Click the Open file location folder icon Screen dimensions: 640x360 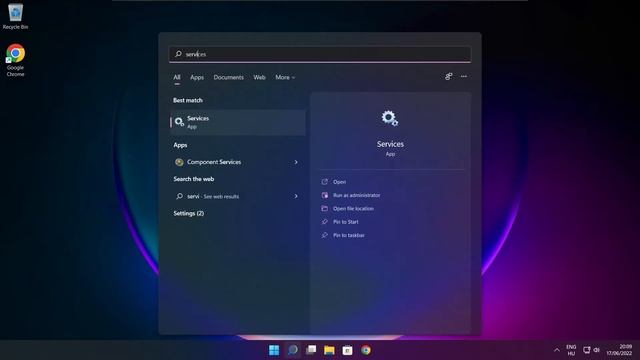click(324, 209)
